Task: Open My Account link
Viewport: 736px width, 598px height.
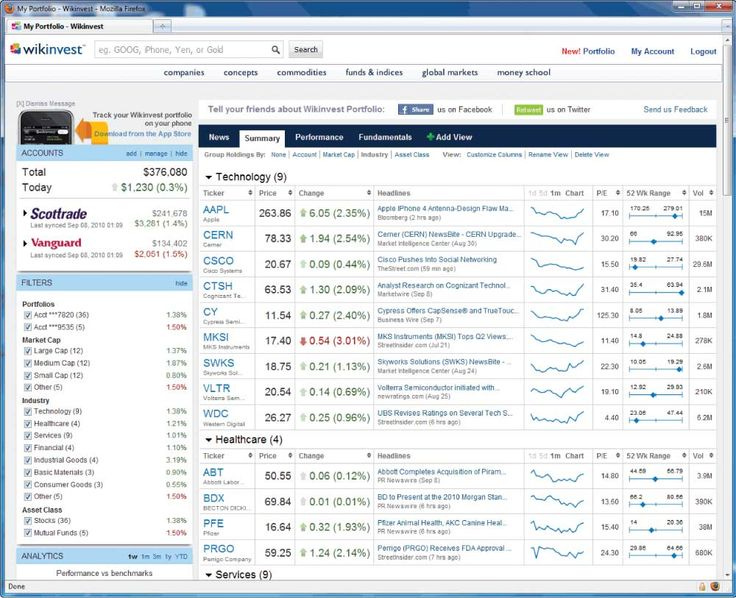Action: coord(652,51)
